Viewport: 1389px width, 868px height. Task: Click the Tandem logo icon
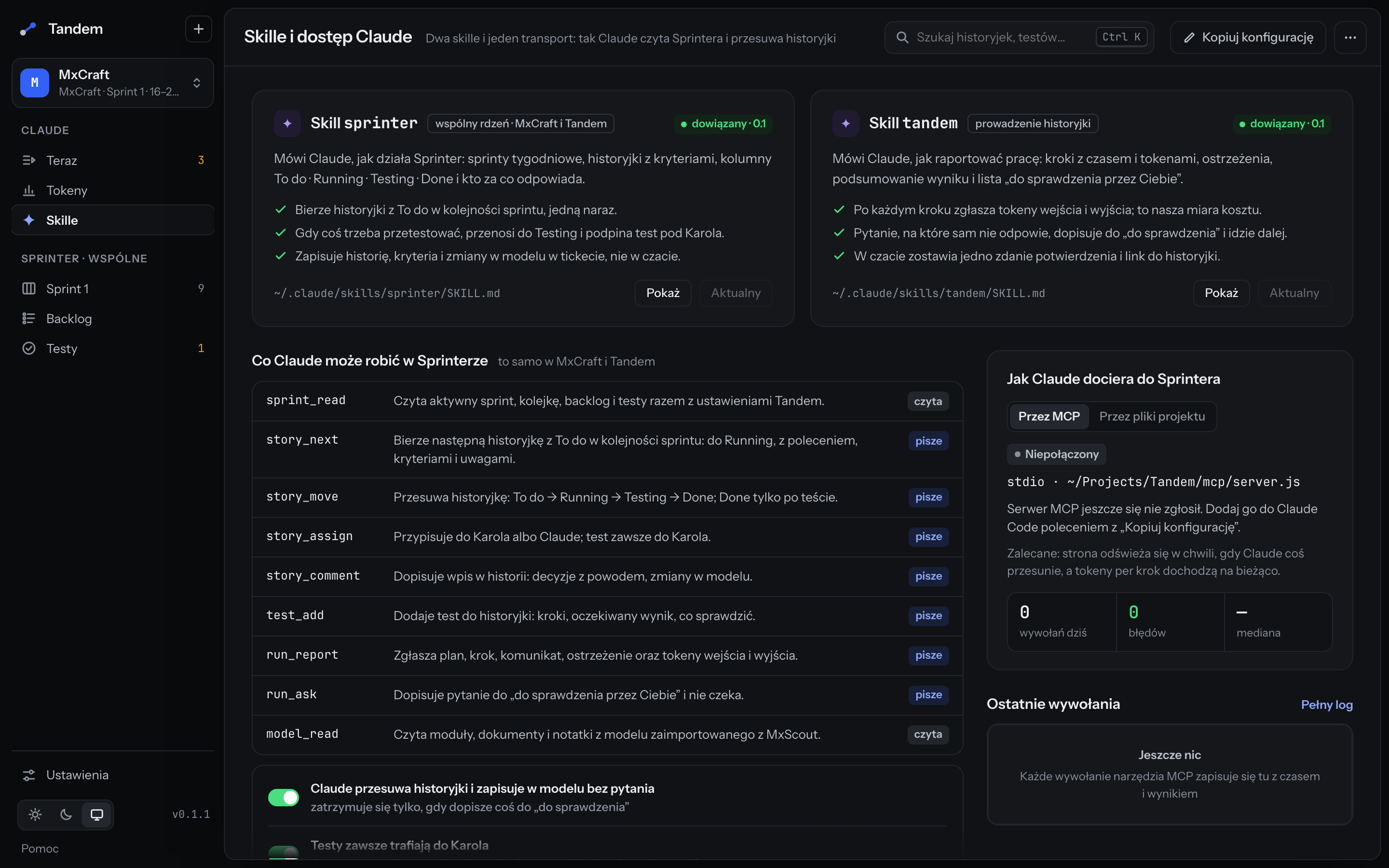pos(27,29)
